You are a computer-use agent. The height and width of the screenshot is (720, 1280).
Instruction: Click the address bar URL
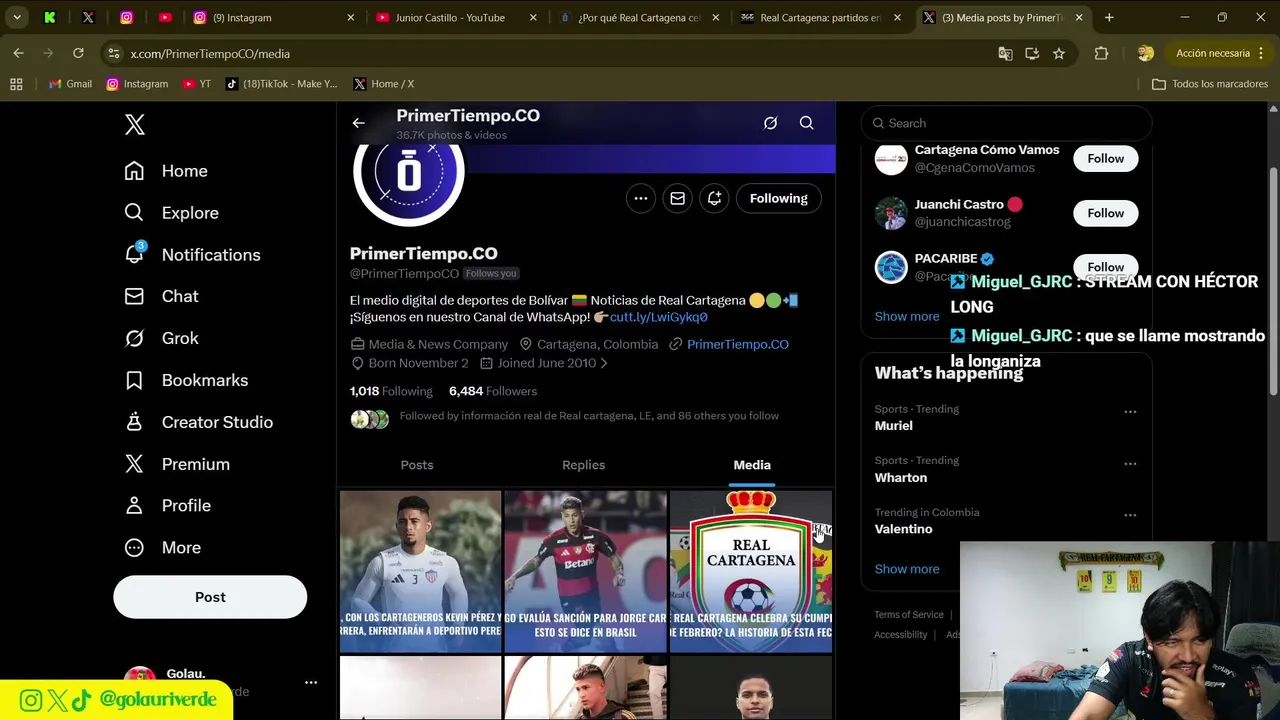[210, 53]
